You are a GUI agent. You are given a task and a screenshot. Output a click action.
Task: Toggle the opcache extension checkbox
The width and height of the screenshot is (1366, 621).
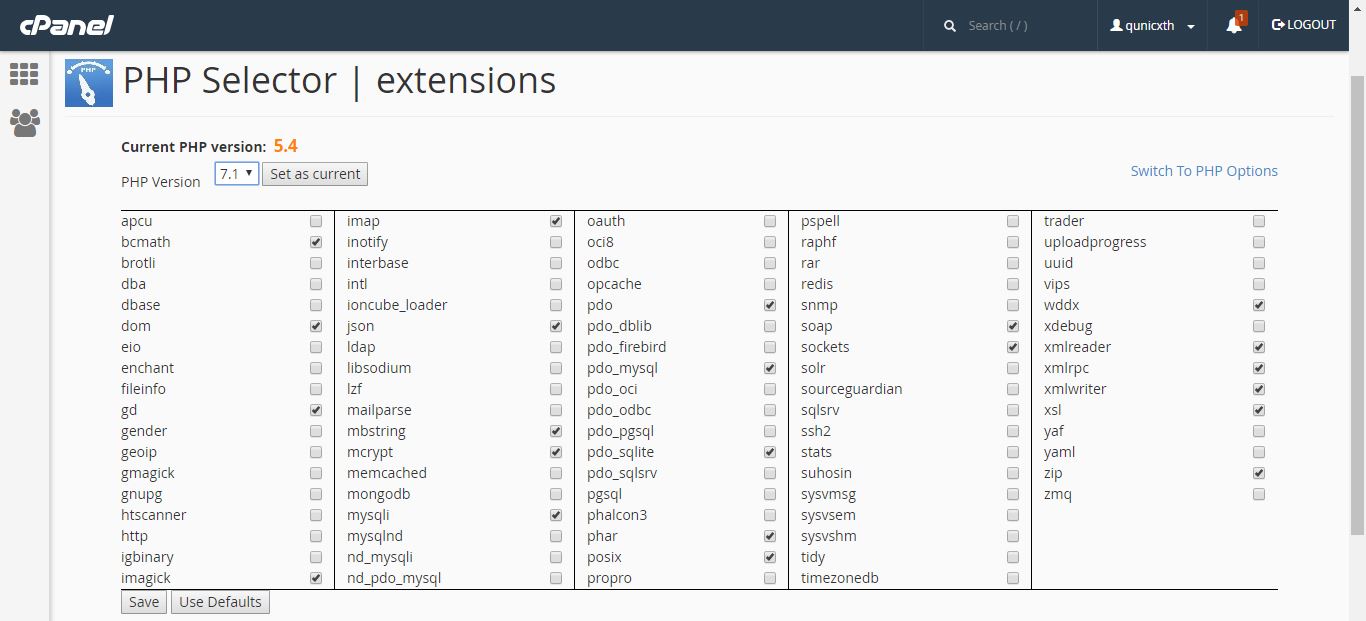tap(770, 284)
